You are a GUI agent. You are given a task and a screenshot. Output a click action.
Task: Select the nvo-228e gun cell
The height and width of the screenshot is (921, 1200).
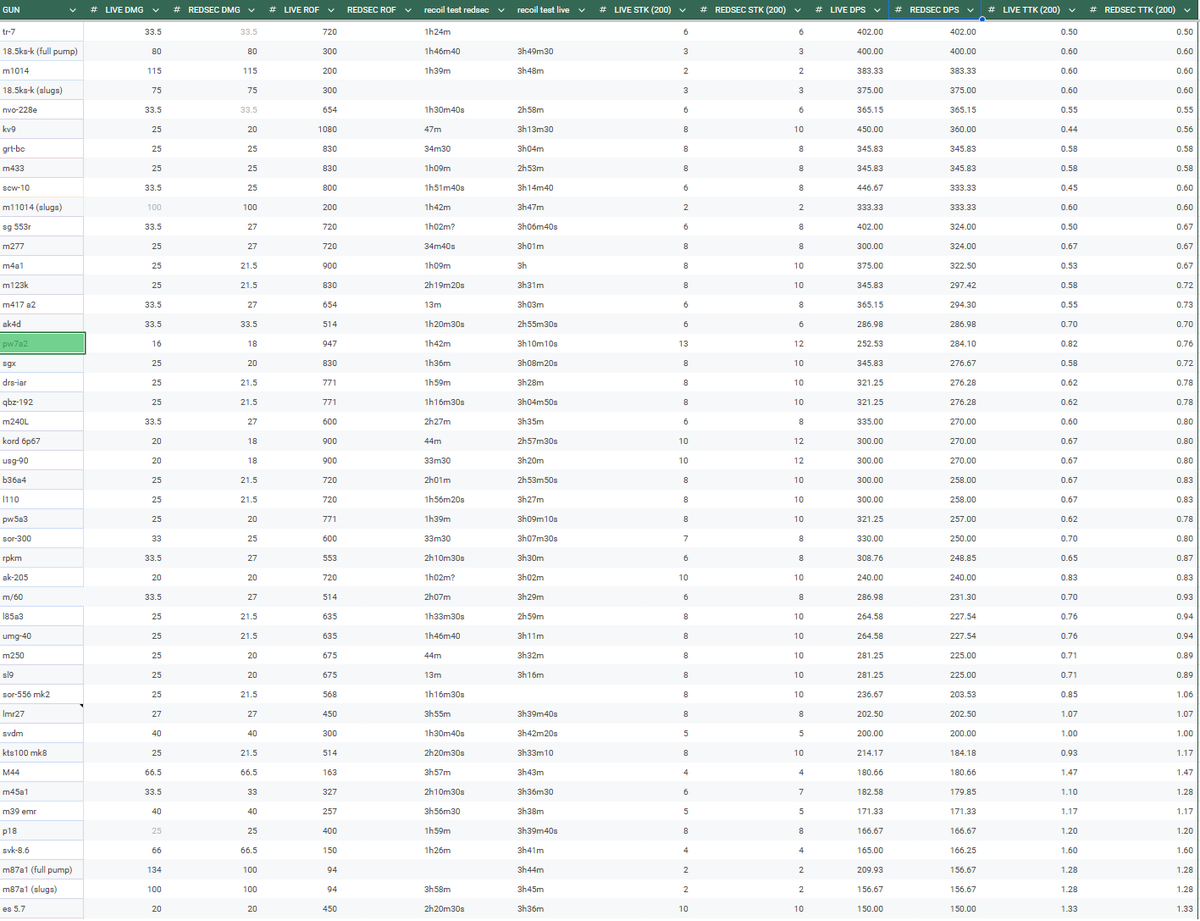tap(42, 110)
